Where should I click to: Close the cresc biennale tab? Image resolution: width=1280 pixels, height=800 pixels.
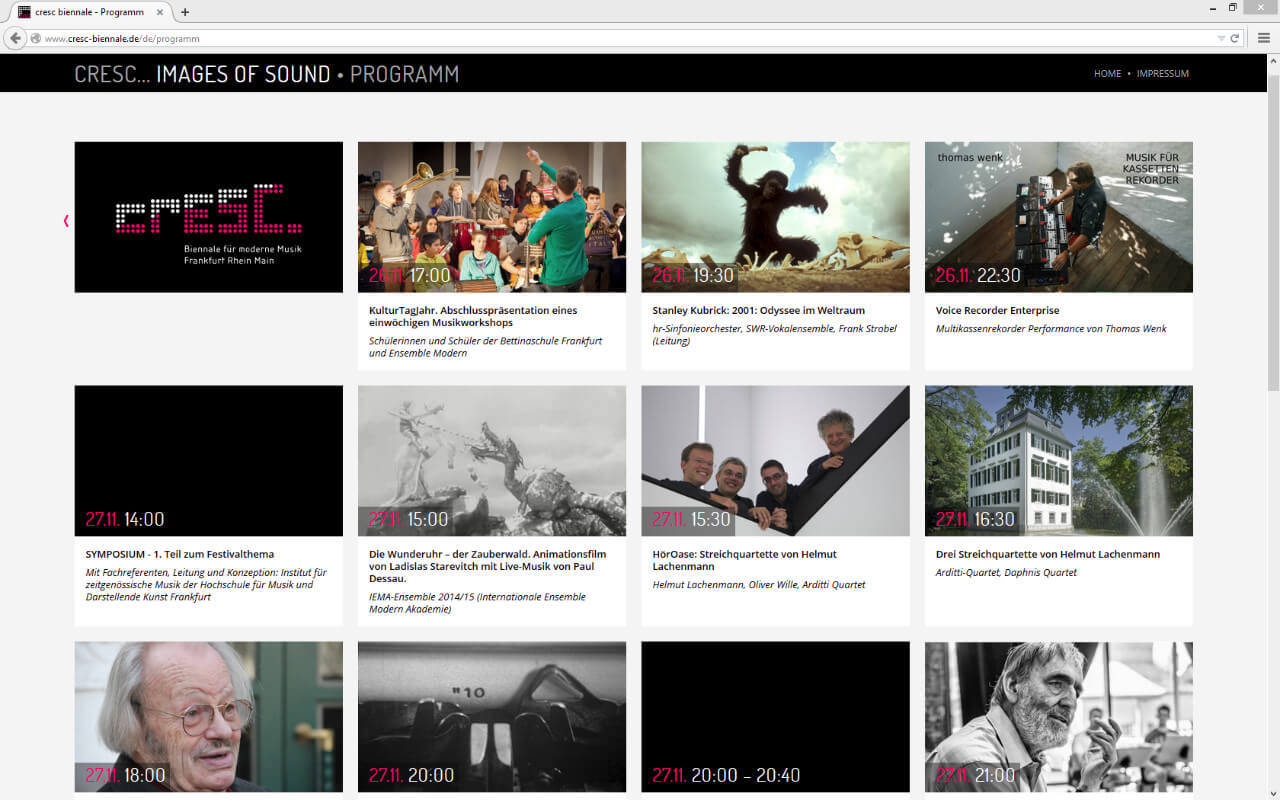pyautogui.click(x=160, y=12)
